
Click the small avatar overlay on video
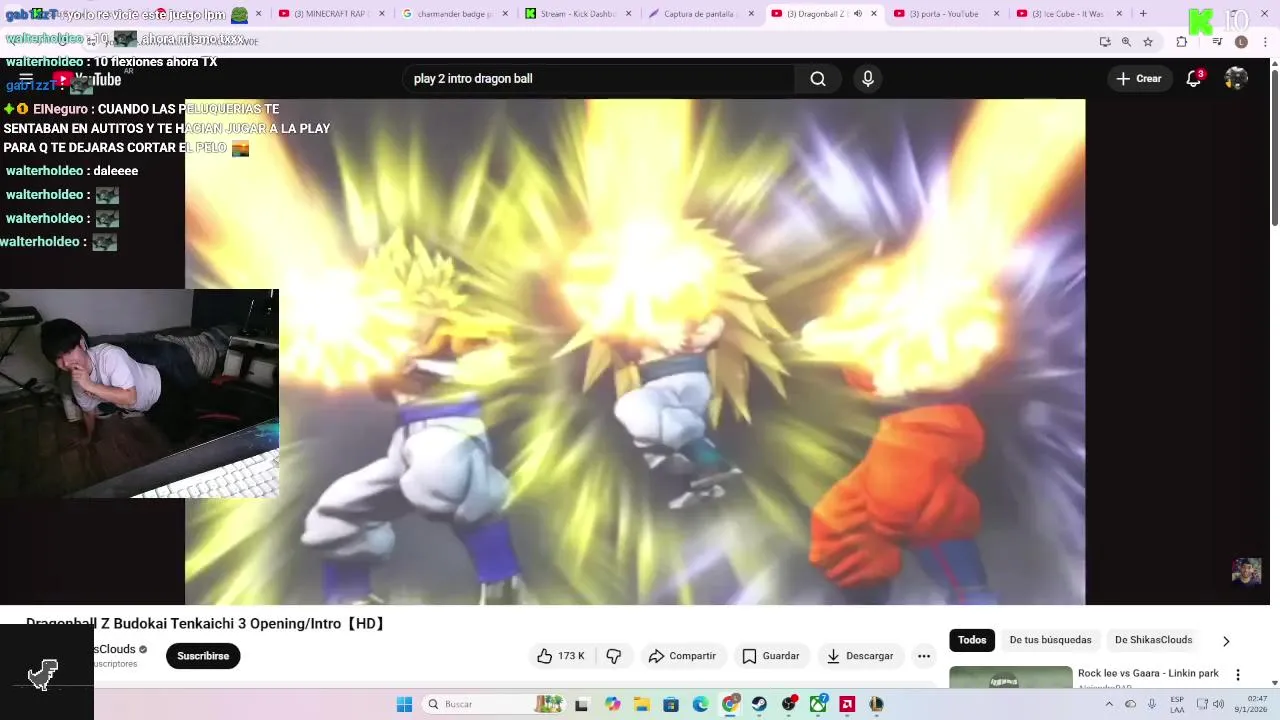[1246, 571]
